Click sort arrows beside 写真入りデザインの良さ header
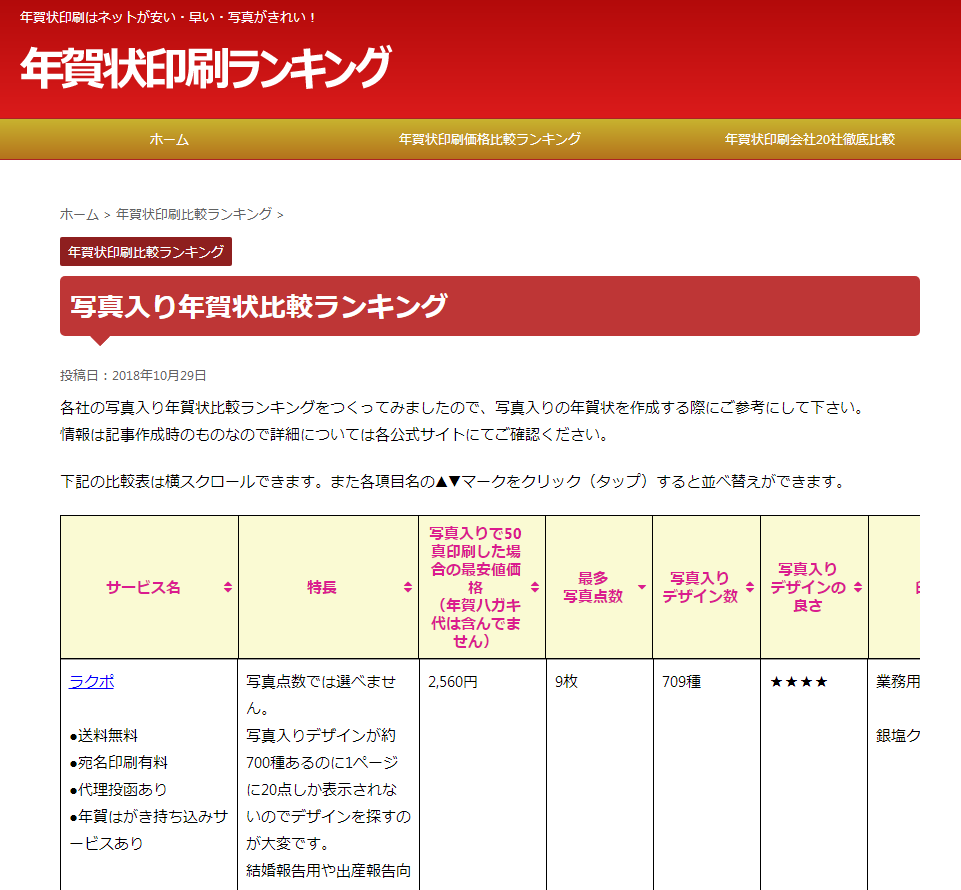 coord(858,588)
